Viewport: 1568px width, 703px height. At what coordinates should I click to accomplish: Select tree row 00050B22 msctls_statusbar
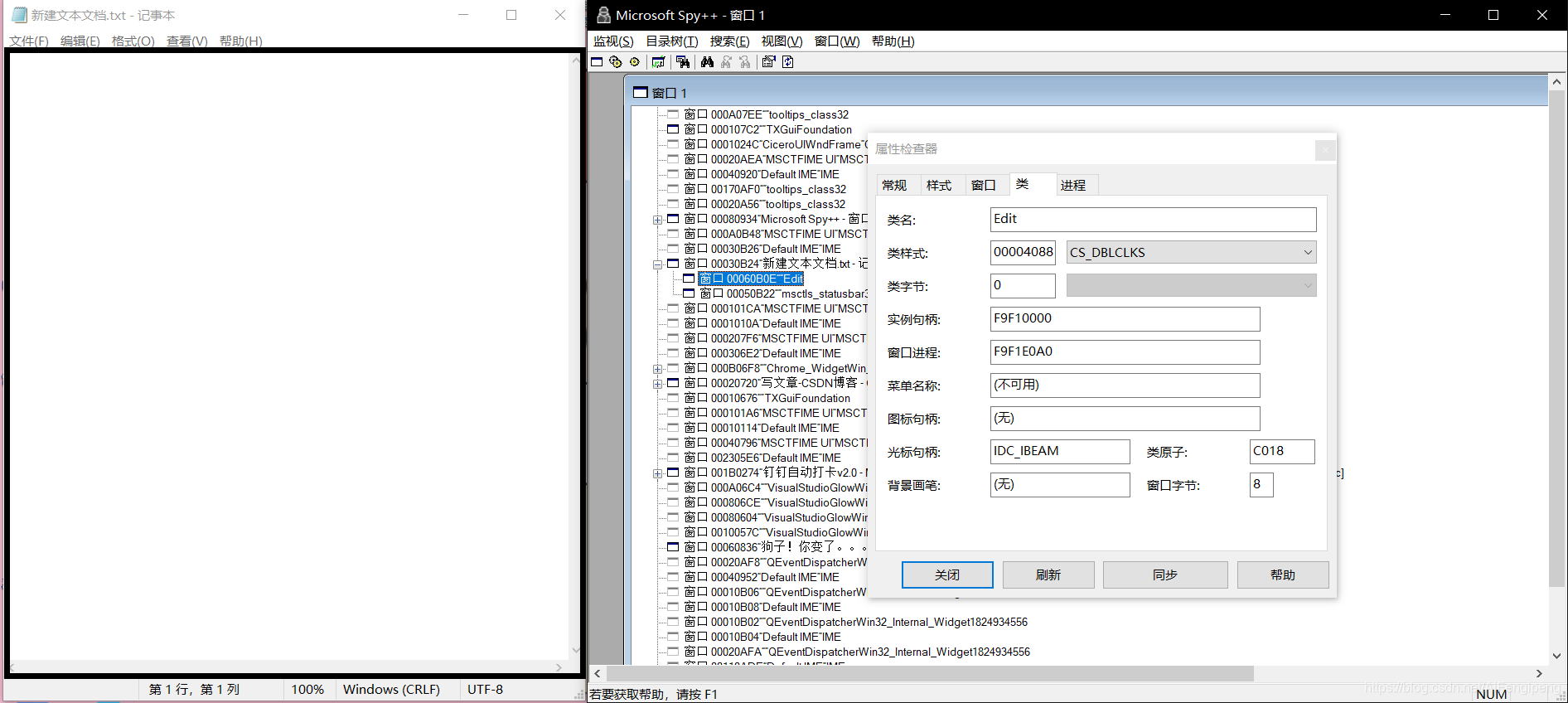coord(783,293)
